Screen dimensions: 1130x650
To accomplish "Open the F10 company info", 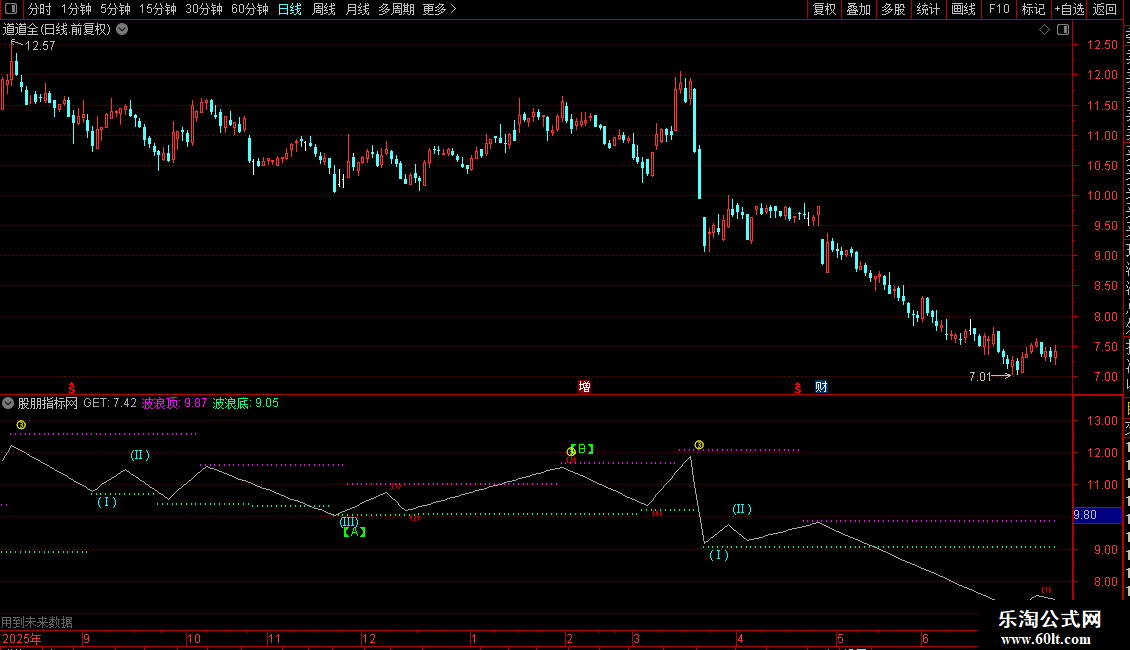I will point(999,9).
